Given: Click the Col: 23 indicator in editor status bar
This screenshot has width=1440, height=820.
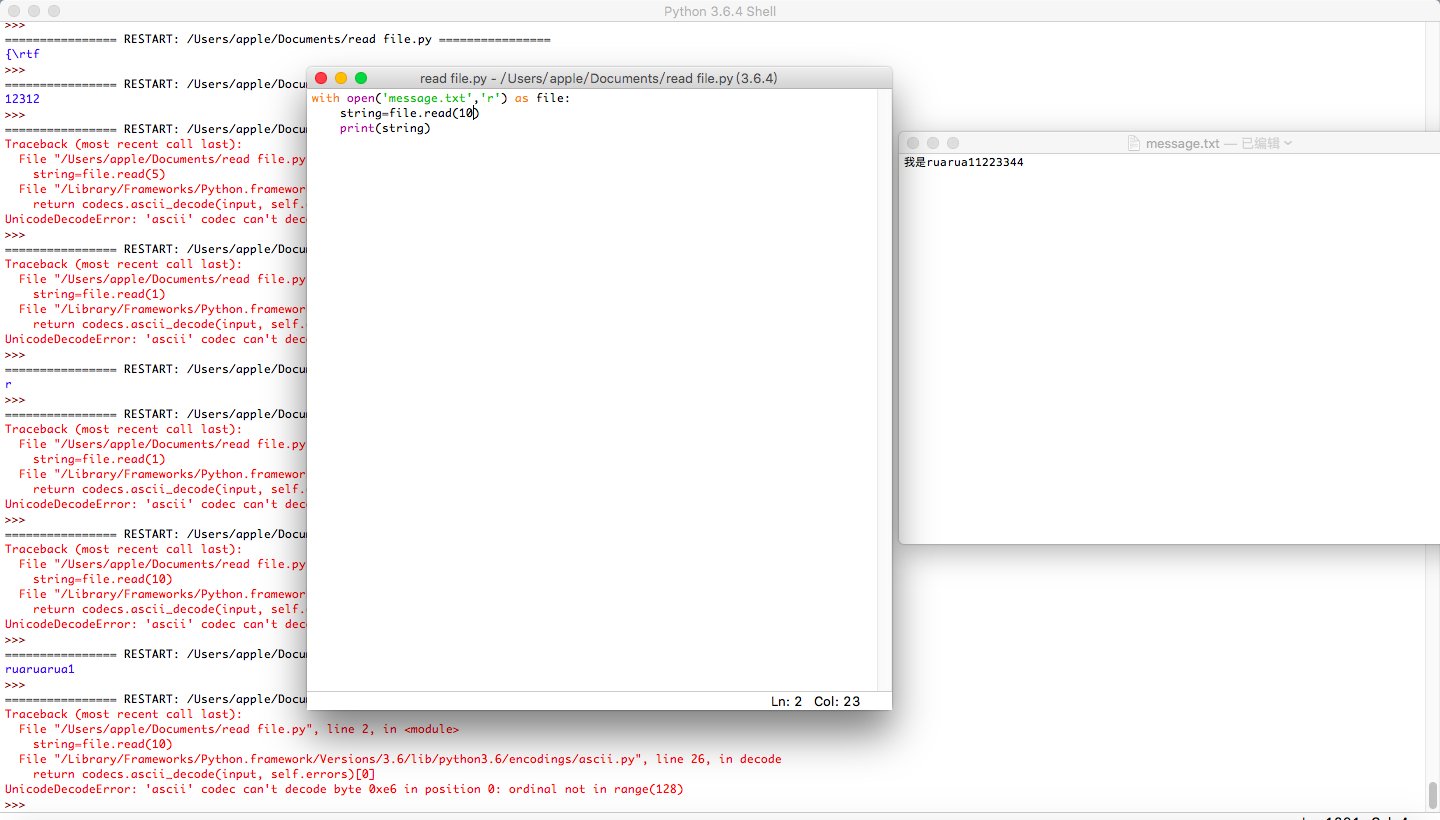Looking at the screenshot, I should 837,701.
